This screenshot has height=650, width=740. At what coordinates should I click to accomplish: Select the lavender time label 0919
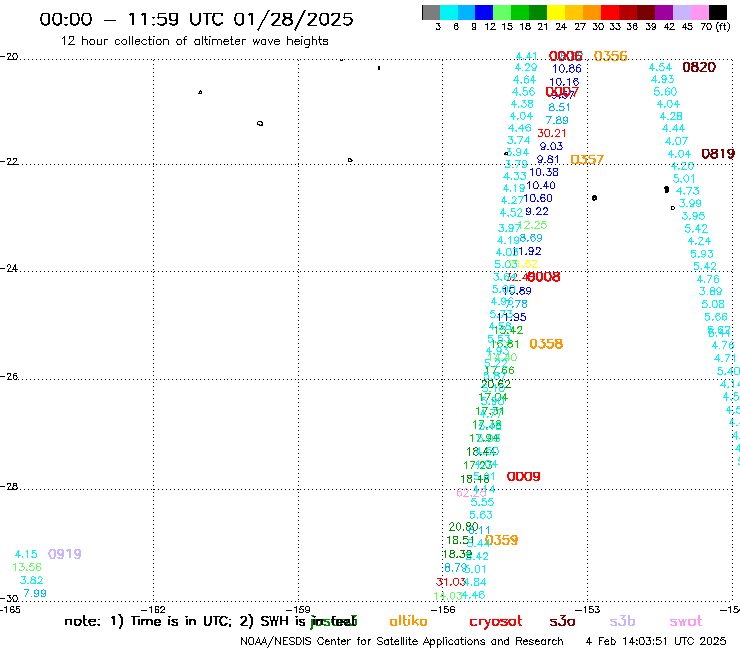tap(65, 554)
